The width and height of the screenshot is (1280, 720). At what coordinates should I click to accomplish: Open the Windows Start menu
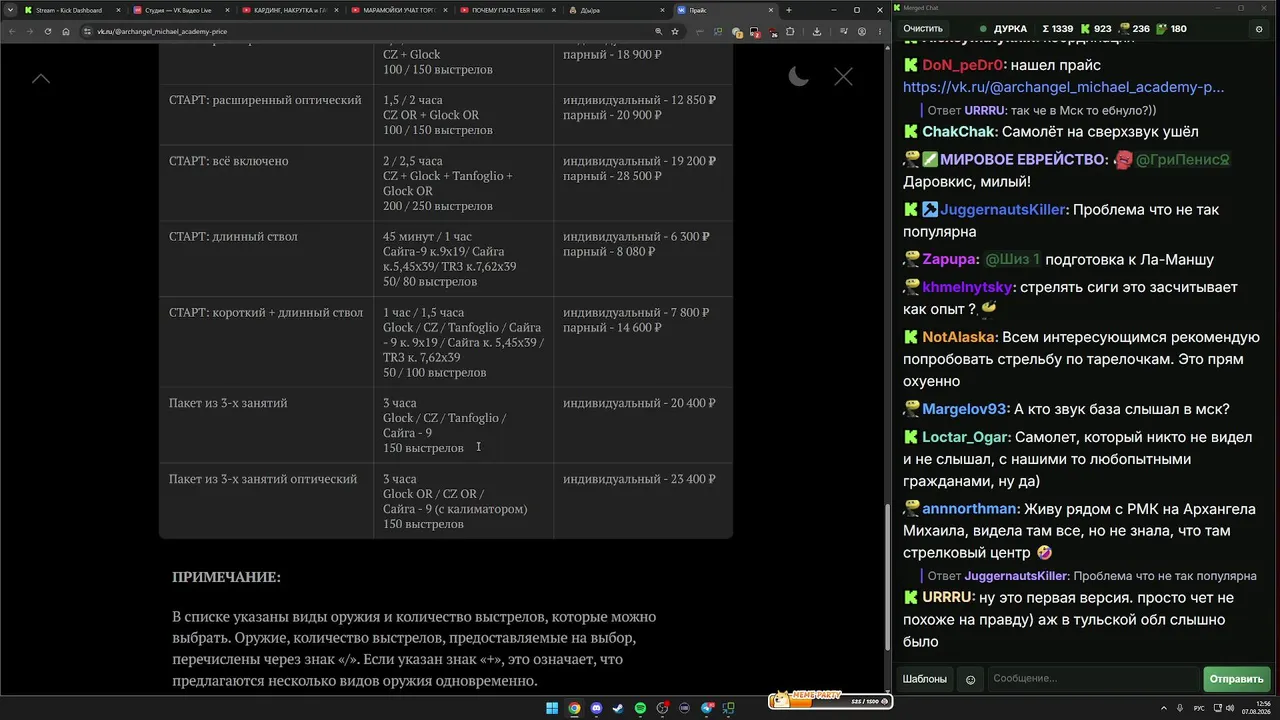click(x=551, y=708)
